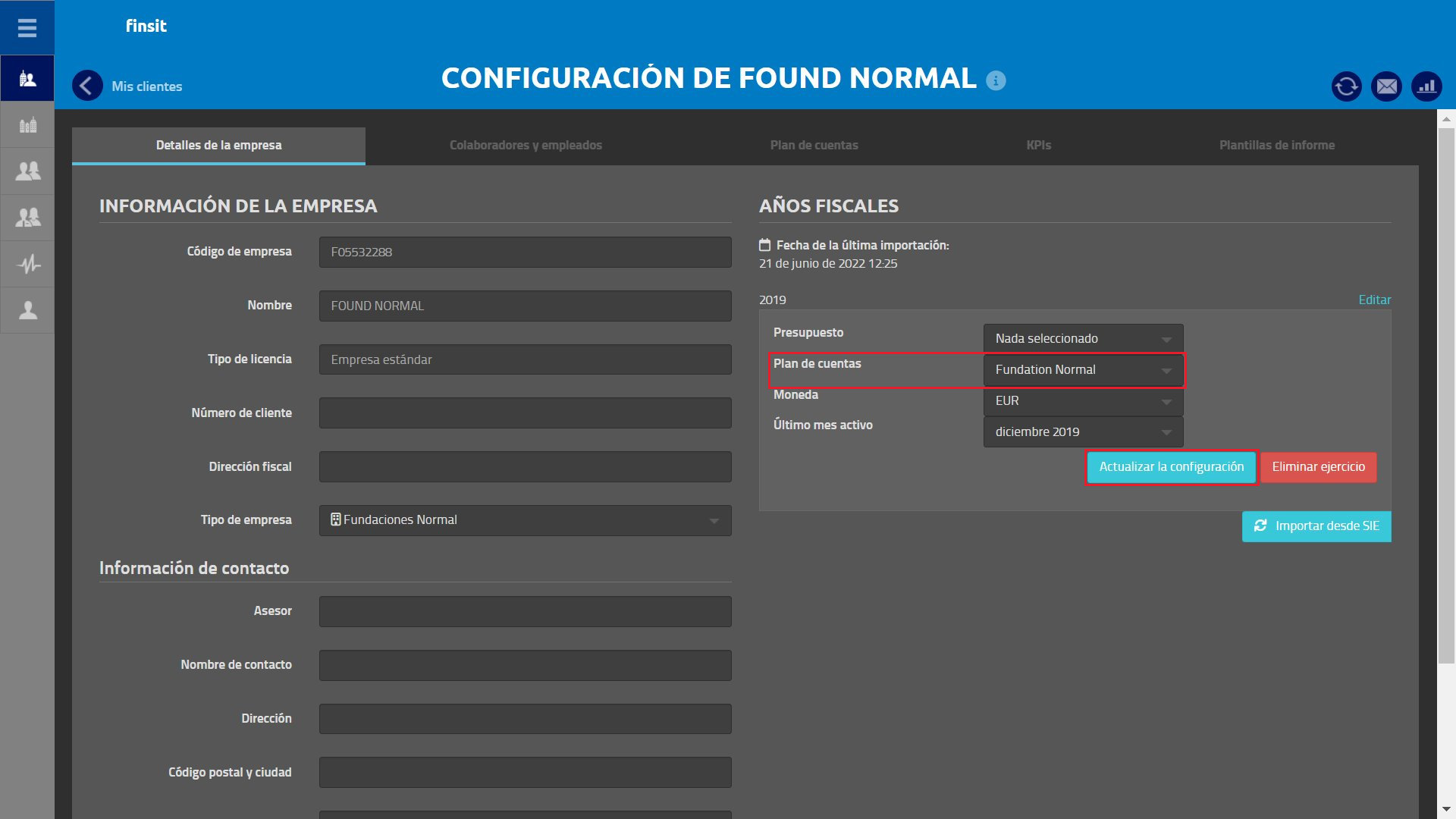The width and height of the screenshot is (1456, 819).
Task: Expand the Tipo de empresa dropdown
Action: pyautogui.click(x=525, y=520)
